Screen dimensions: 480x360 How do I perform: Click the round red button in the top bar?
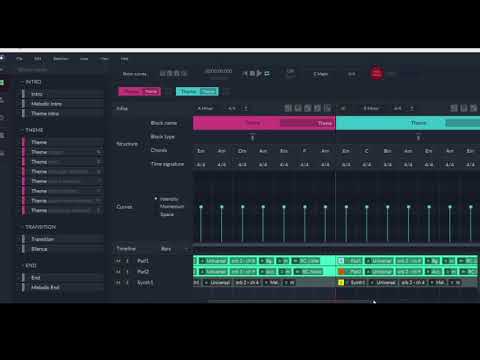(x=376, y=73)
